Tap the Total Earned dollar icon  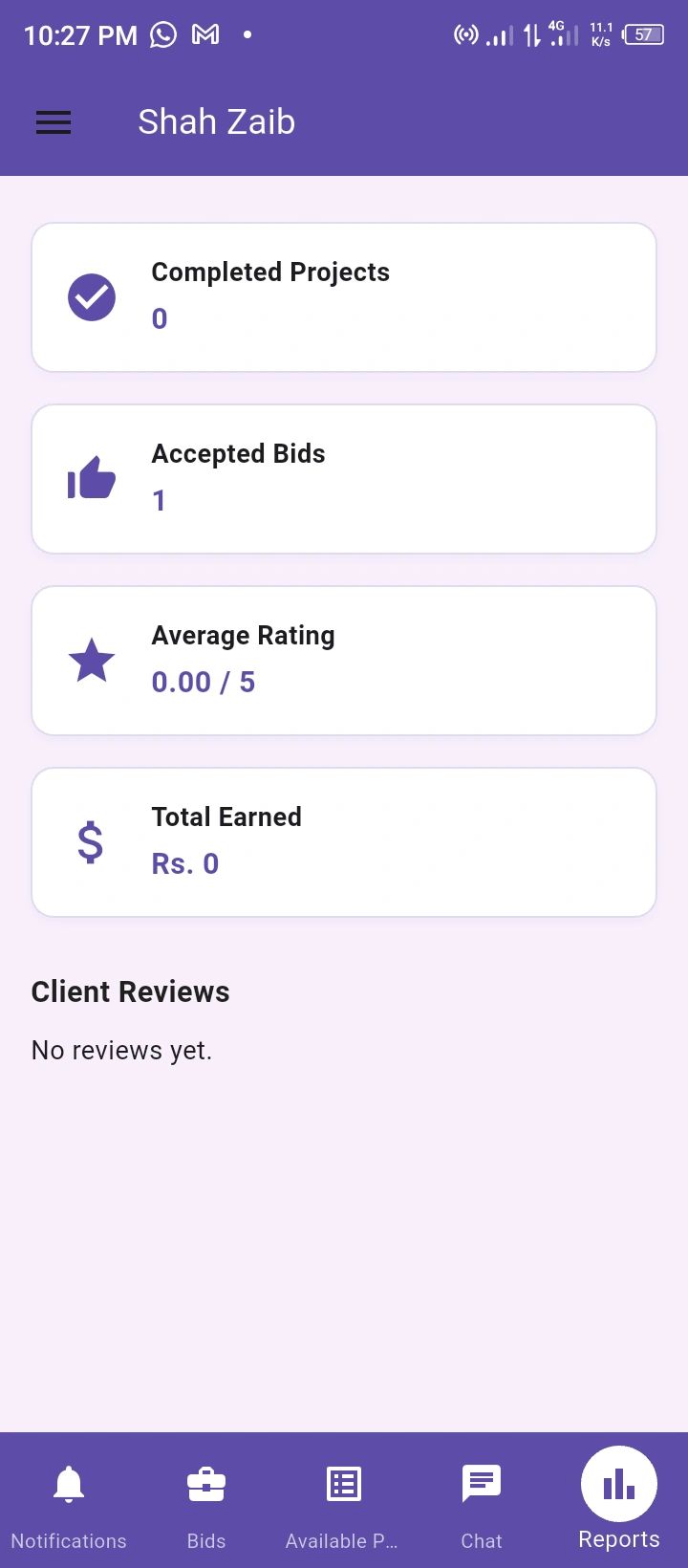[90, 842]
